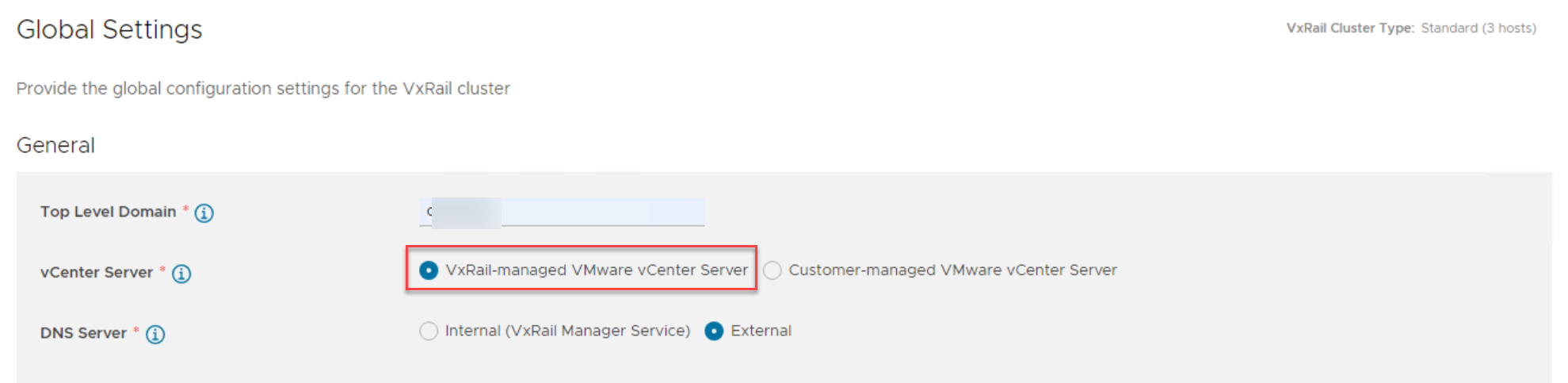This screenshot has height=383, width=1568.
Task: Click the Standard (3 hosts) cluster type value
Action: point(1478,28)
